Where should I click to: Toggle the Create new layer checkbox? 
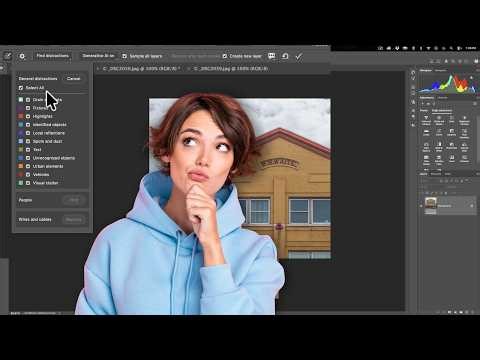click(x=225, y=56)
